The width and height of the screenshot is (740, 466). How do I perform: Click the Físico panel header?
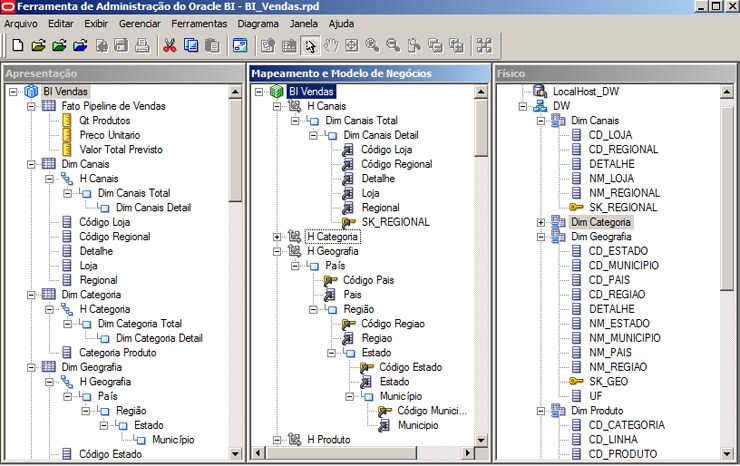click(615, 73)
